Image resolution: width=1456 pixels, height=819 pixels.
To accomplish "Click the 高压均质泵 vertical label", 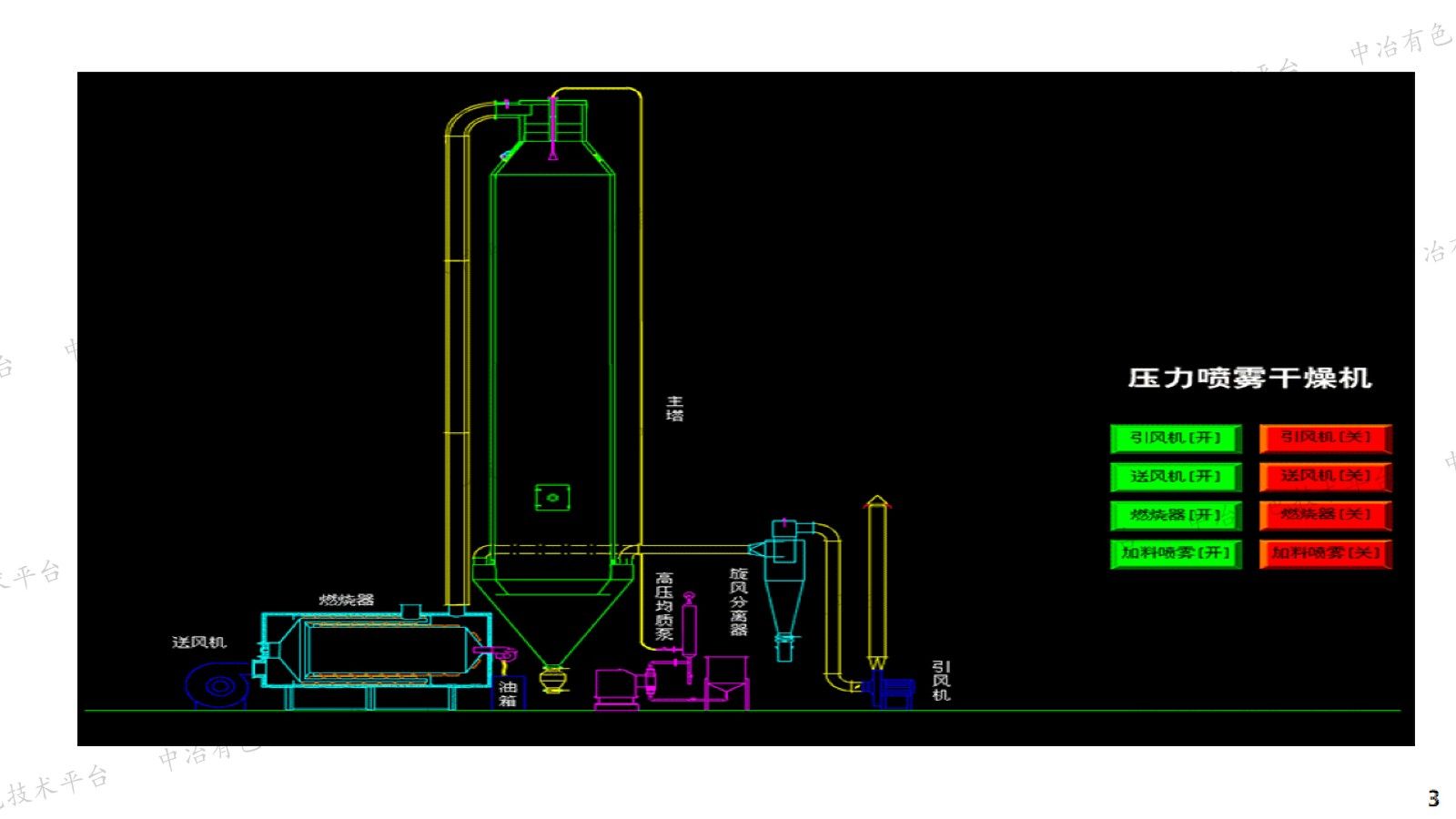I will [664, 606].
